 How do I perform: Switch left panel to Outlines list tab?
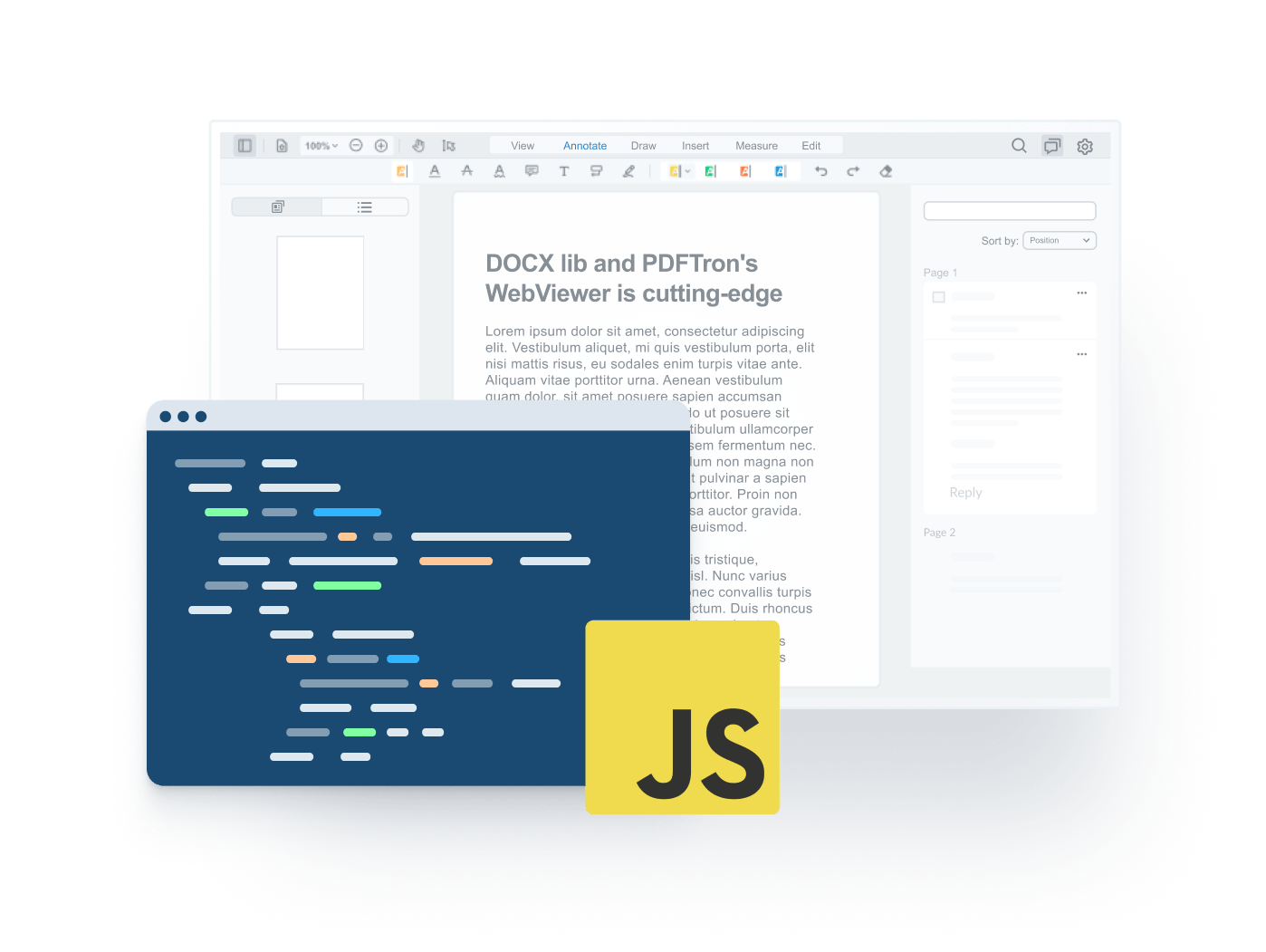point(365,207)
